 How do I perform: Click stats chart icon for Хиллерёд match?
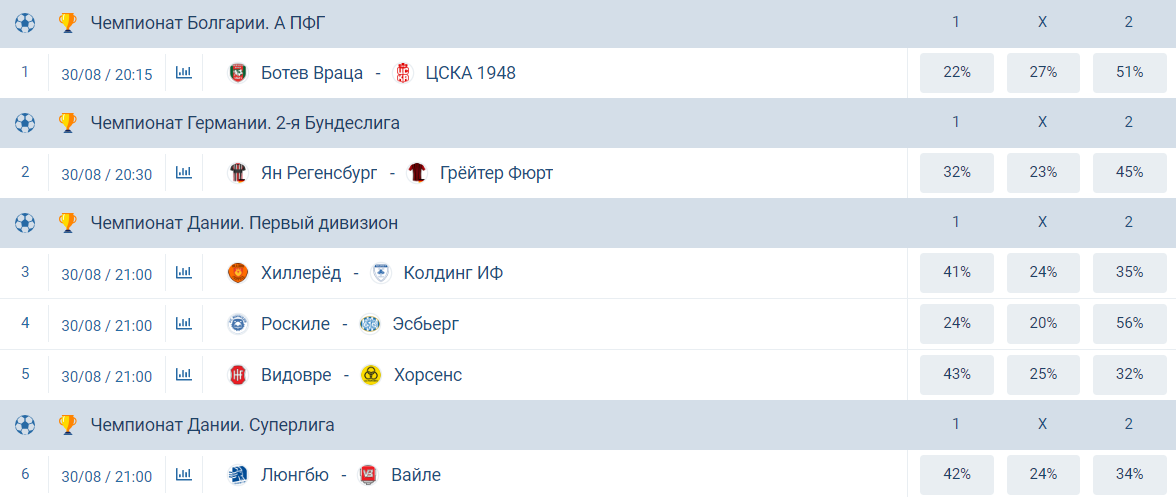tap(183, 273)
